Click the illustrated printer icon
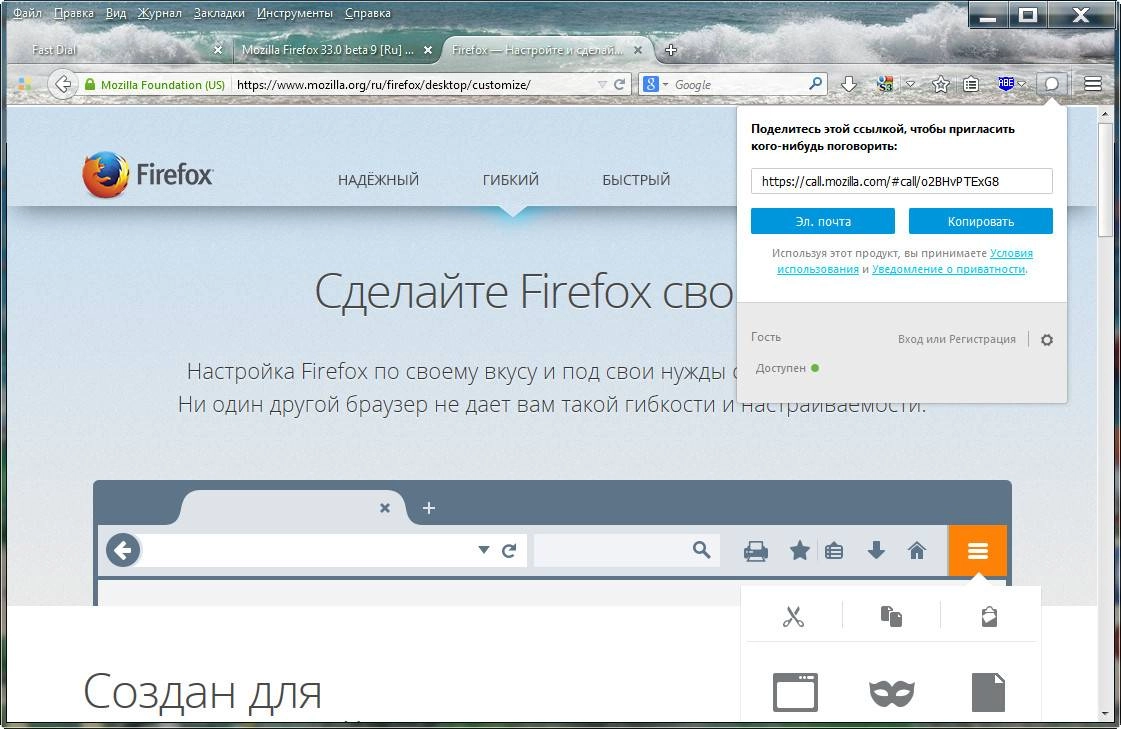This screenshot has width=1121, height=729. pyautogui.click(x=756, y=551)
